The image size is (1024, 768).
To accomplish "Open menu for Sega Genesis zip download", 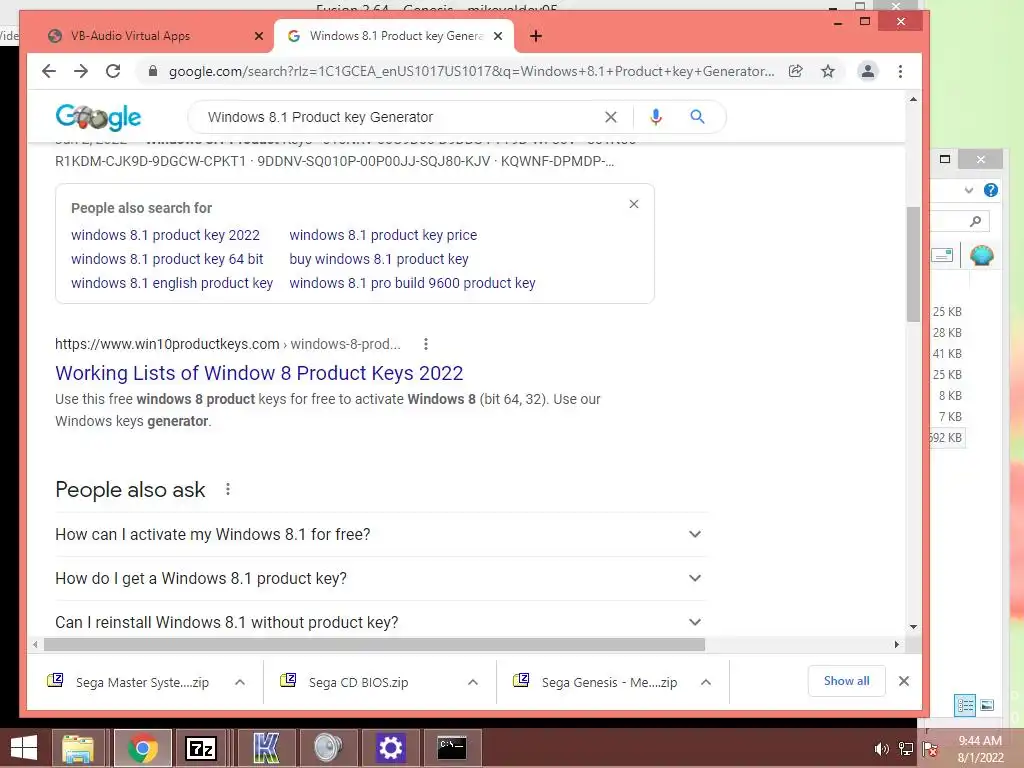I will [x=706, y=682].
